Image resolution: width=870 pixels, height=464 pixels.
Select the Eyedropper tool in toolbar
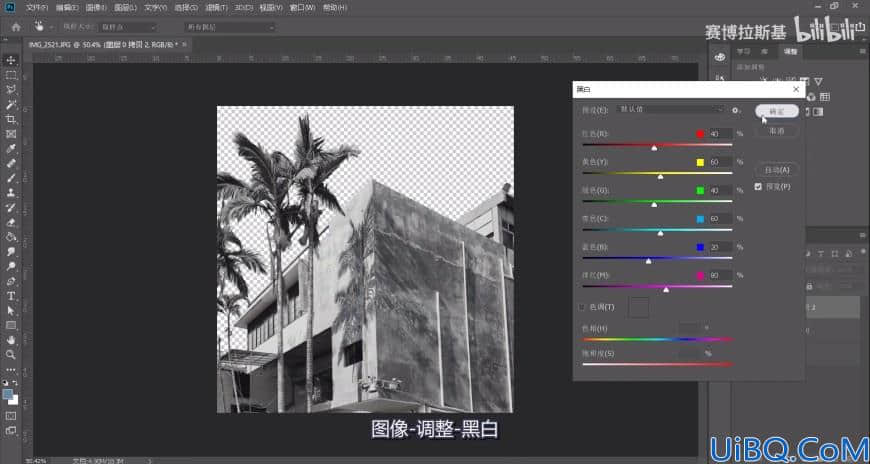click(11, 149)
